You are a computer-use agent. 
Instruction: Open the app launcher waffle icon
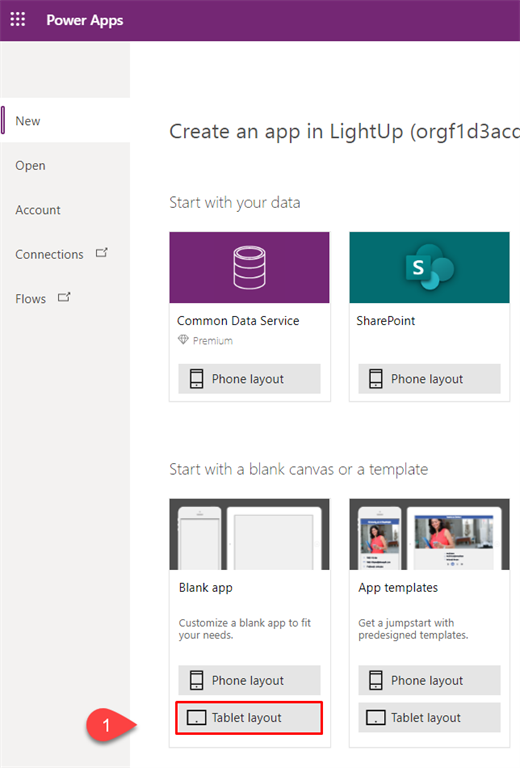(18, 20)
